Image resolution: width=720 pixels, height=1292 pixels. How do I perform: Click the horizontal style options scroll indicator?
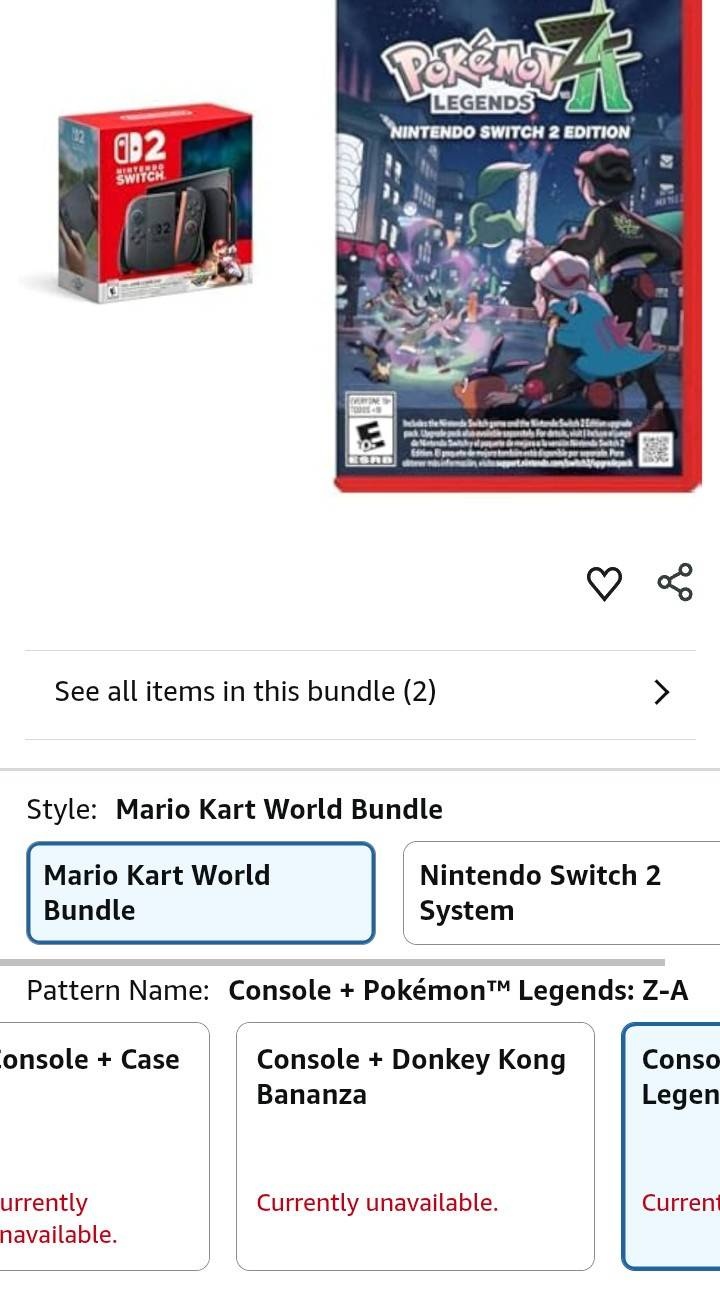[332, 962]
